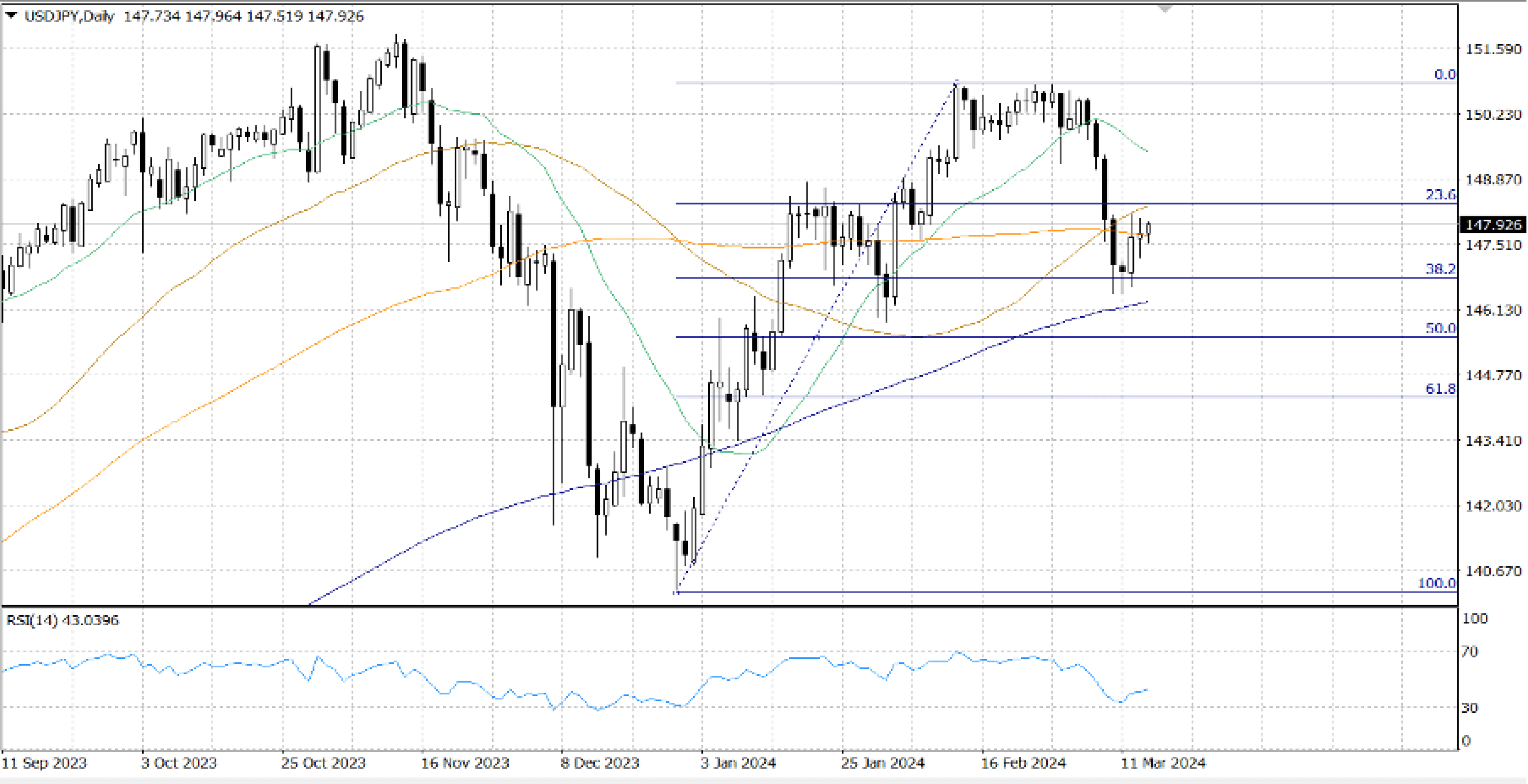Click the current price tag 147.926

[1492, 225]
